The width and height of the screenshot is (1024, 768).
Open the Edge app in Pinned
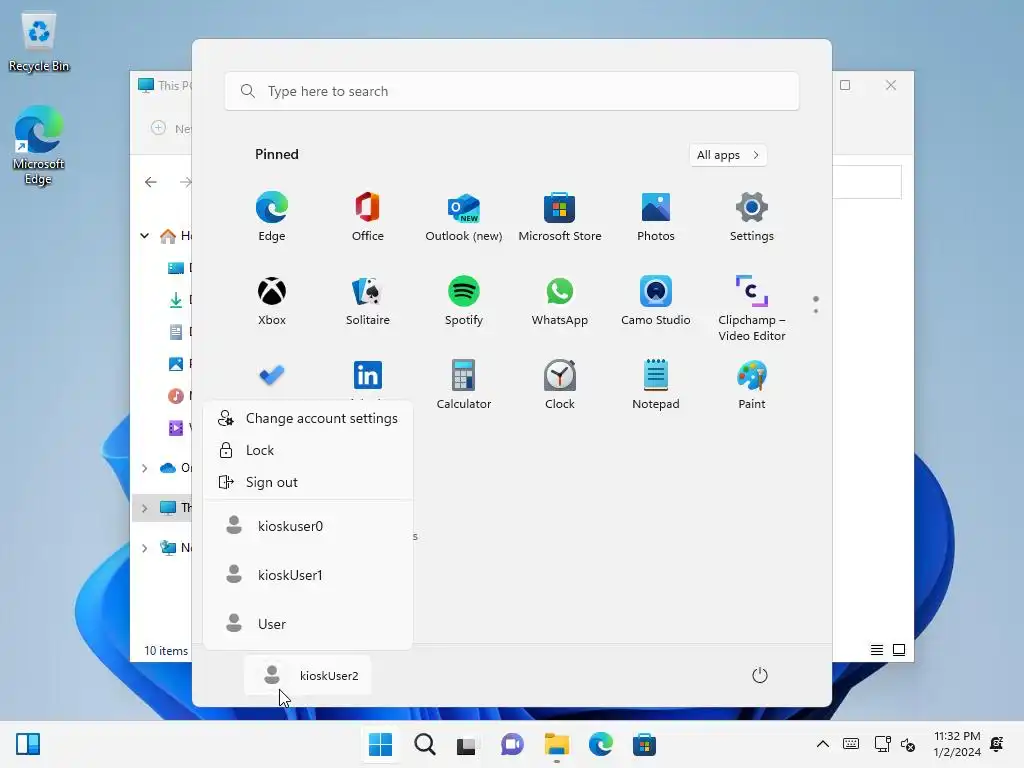[x=272, y=217]
